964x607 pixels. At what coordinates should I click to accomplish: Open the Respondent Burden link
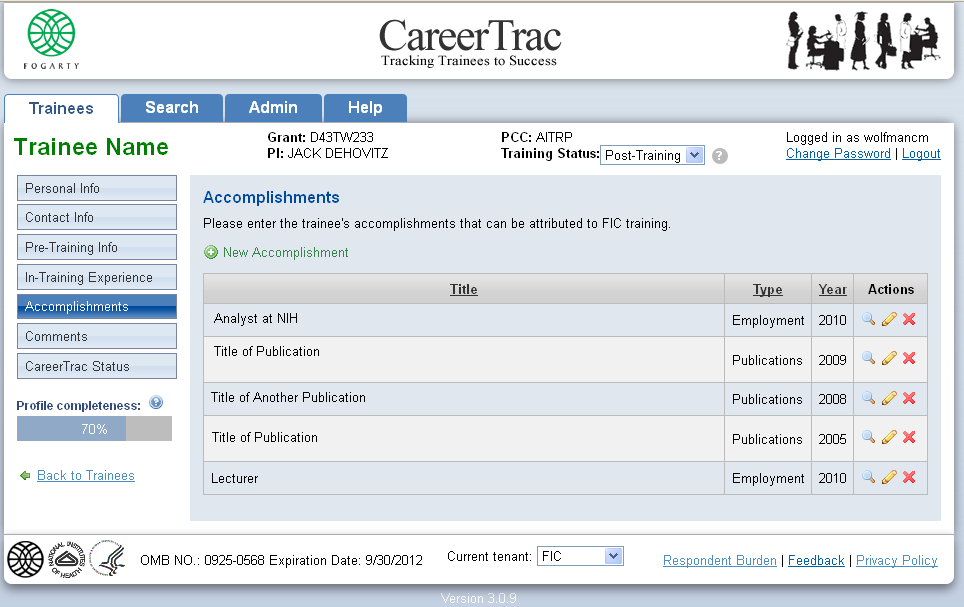pos(719,560)
